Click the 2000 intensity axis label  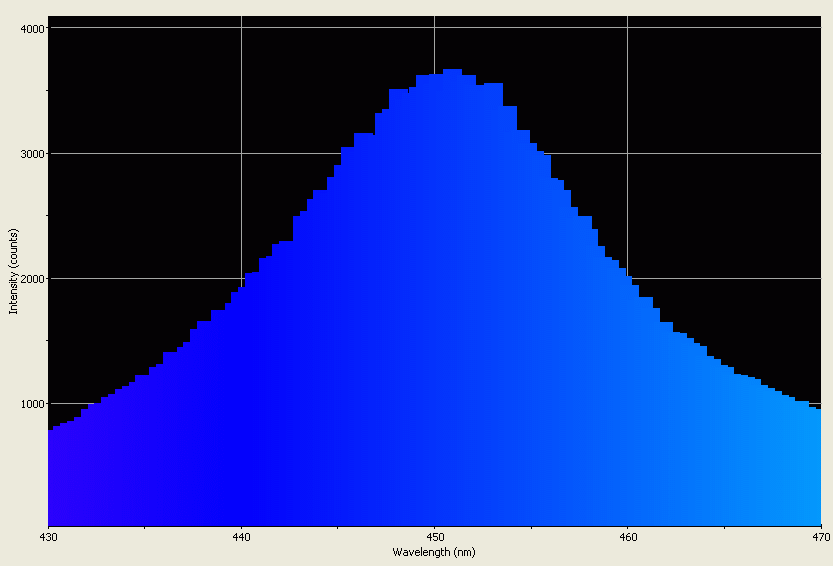click(x=31, y=279)
